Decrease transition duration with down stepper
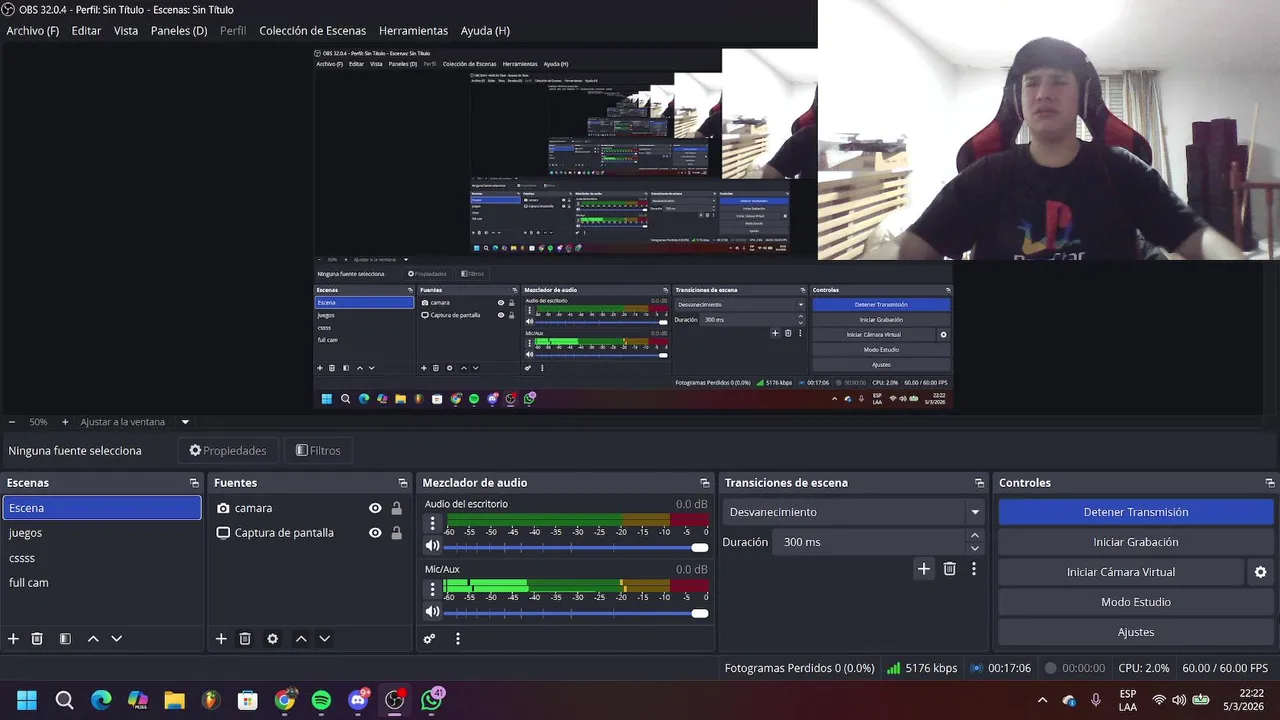1280x720 pixels. point(975,548)
